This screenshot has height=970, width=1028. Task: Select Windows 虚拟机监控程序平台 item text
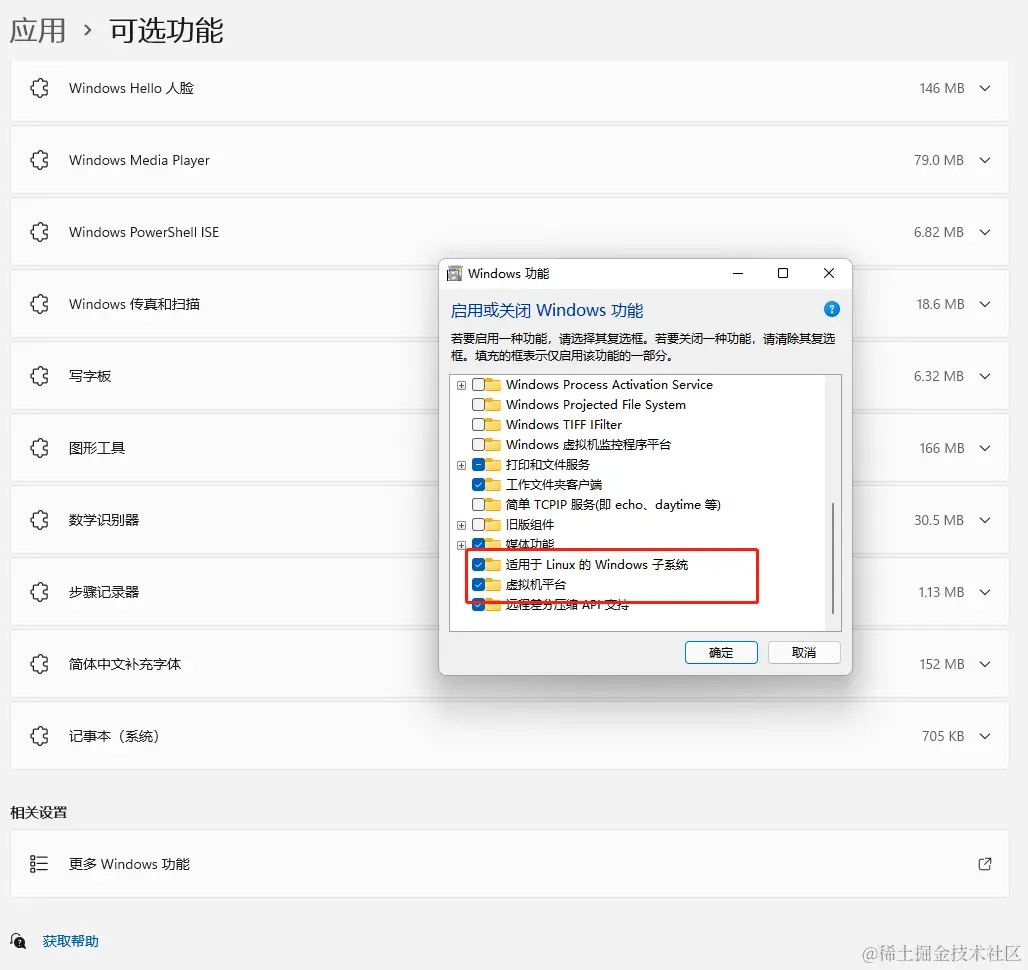588,445
